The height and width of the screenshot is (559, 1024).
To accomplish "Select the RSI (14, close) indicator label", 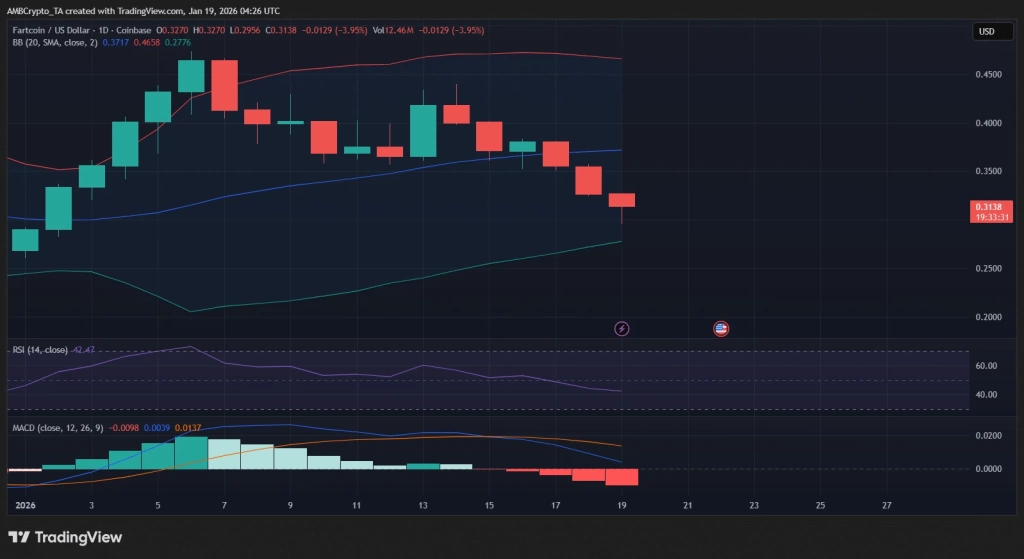I will click(x=39, y=350).
